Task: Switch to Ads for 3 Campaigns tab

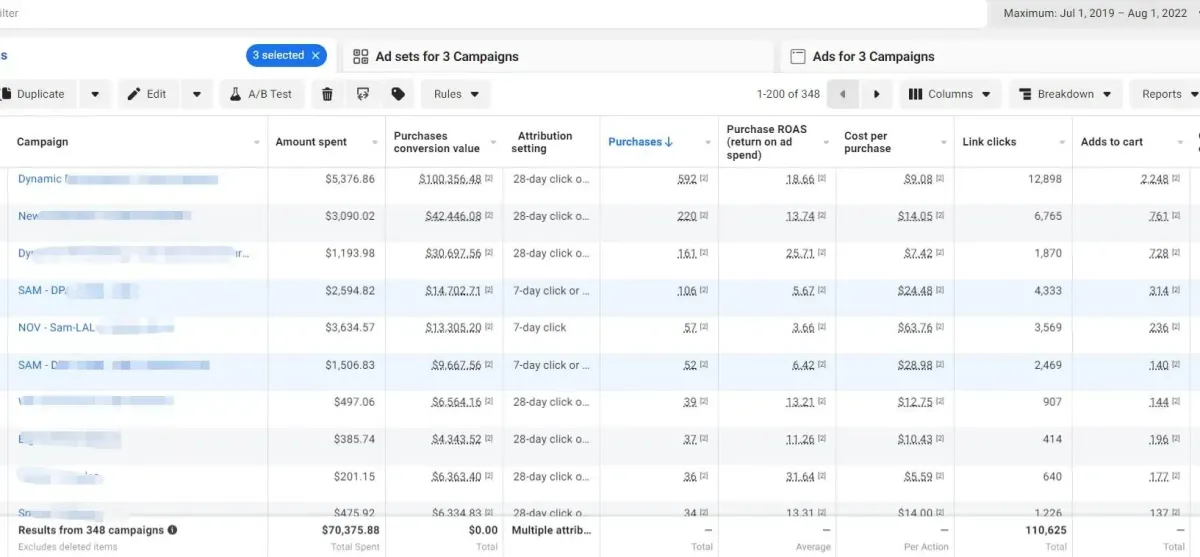Action: (873, 57)
